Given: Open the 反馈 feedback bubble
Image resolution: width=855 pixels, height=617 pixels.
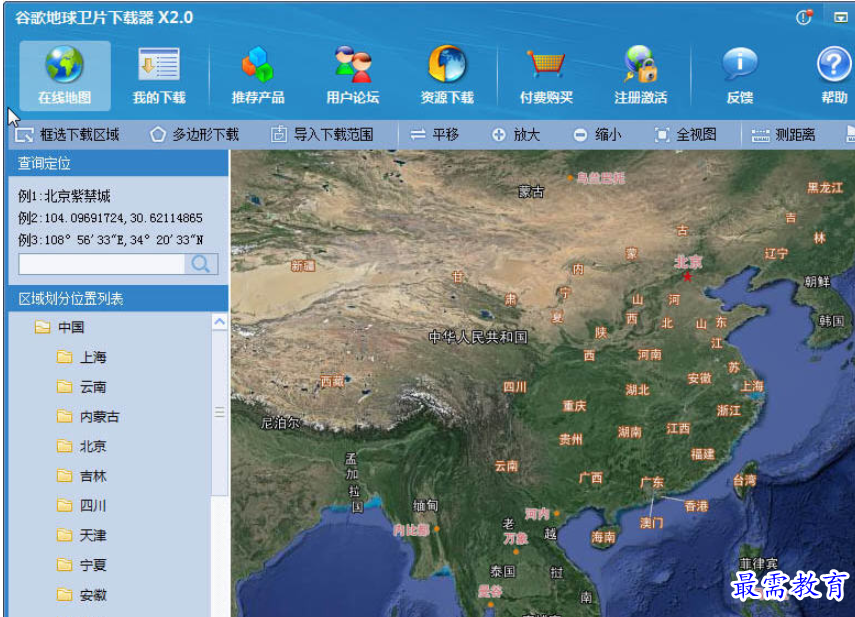Looking at the screenshot, I should 739,76.
